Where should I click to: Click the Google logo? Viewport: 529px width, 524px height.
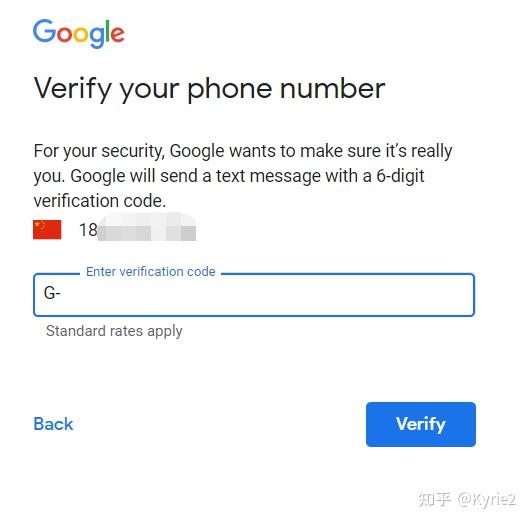(x=79, y=33)
